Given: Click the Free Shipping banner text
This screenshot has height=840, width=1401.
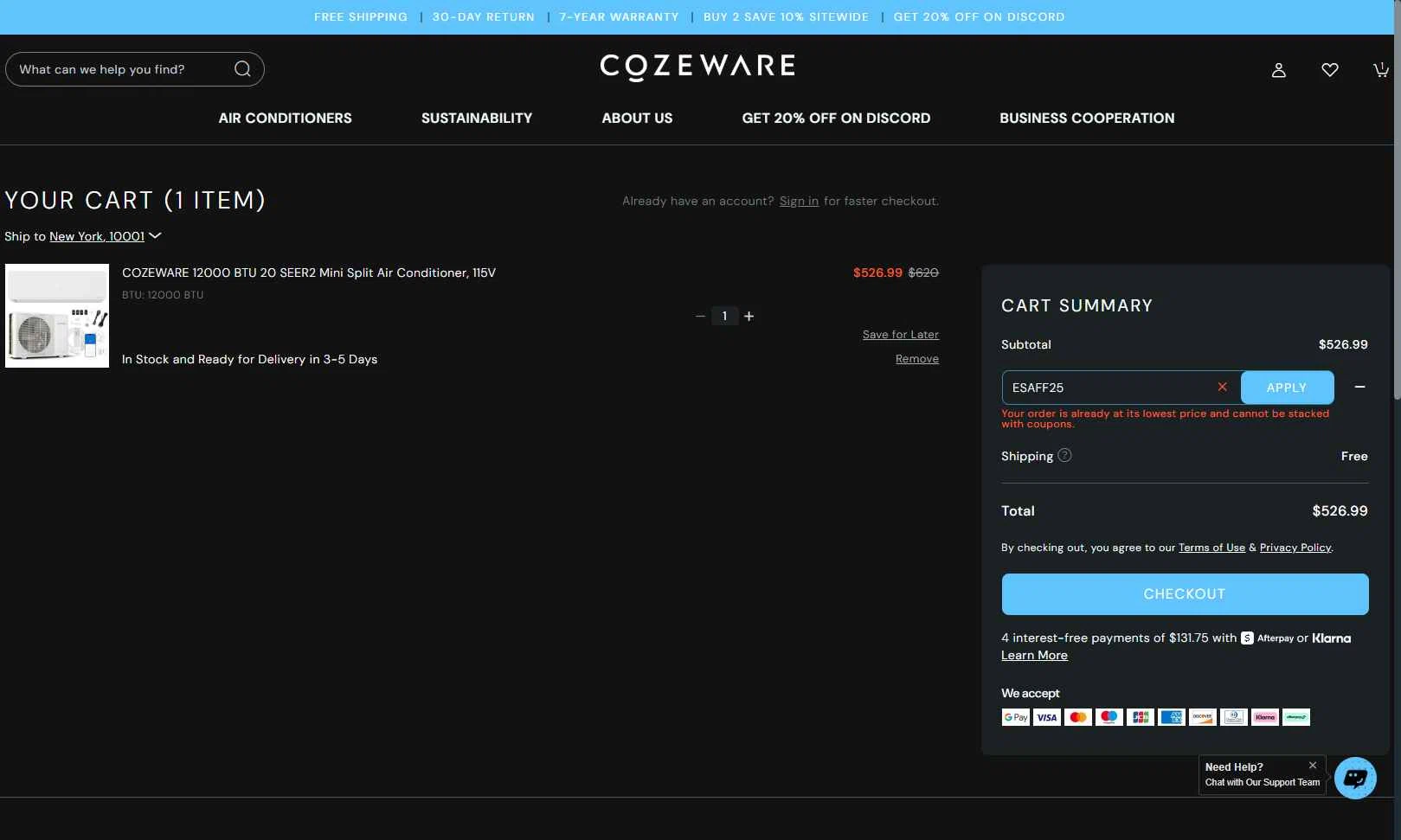Looking at the screenshot, I should (361, 17).
